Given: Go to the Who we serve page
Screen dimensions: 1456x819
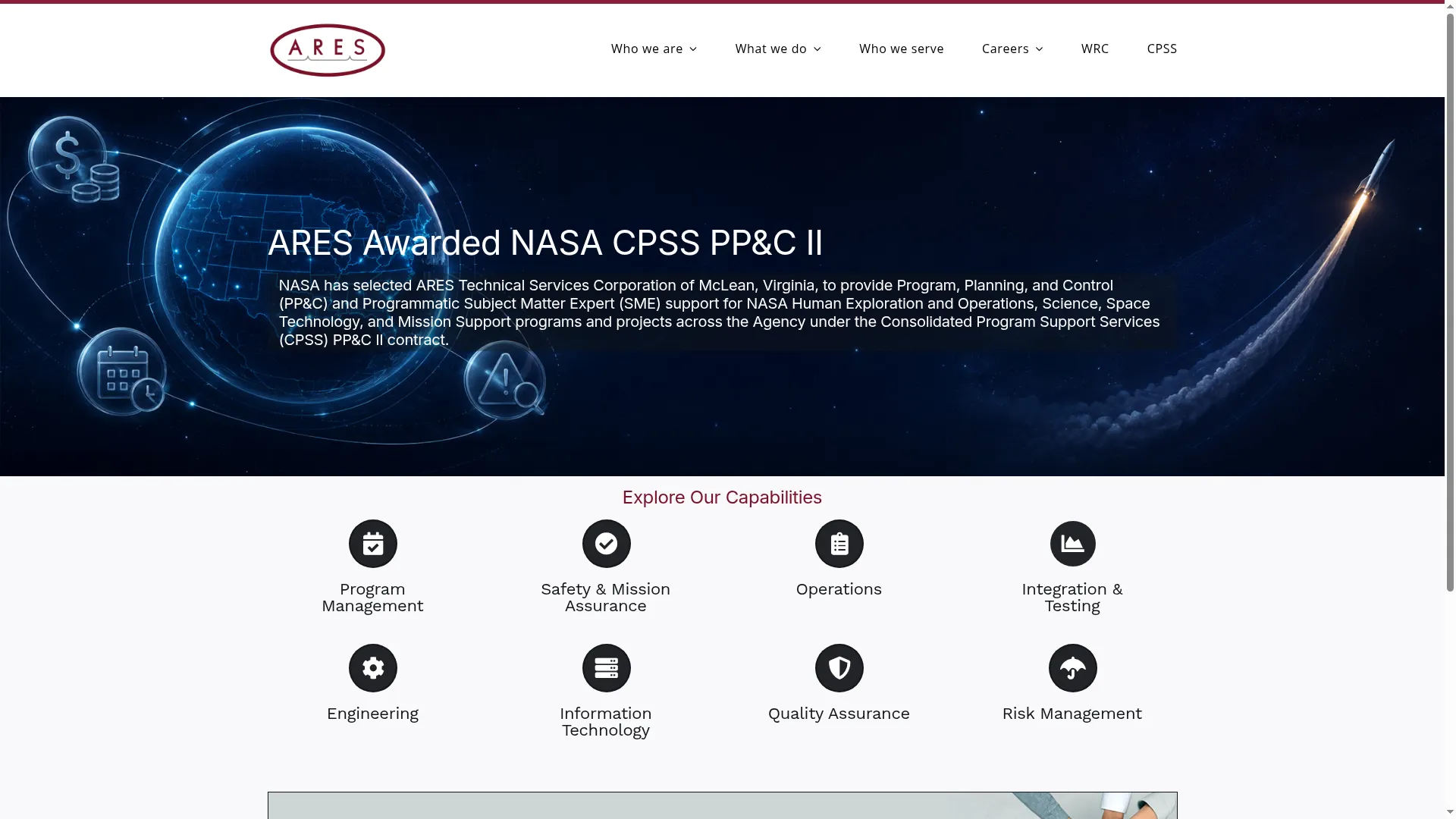Looking at the screenshot, I should [901, 49].
